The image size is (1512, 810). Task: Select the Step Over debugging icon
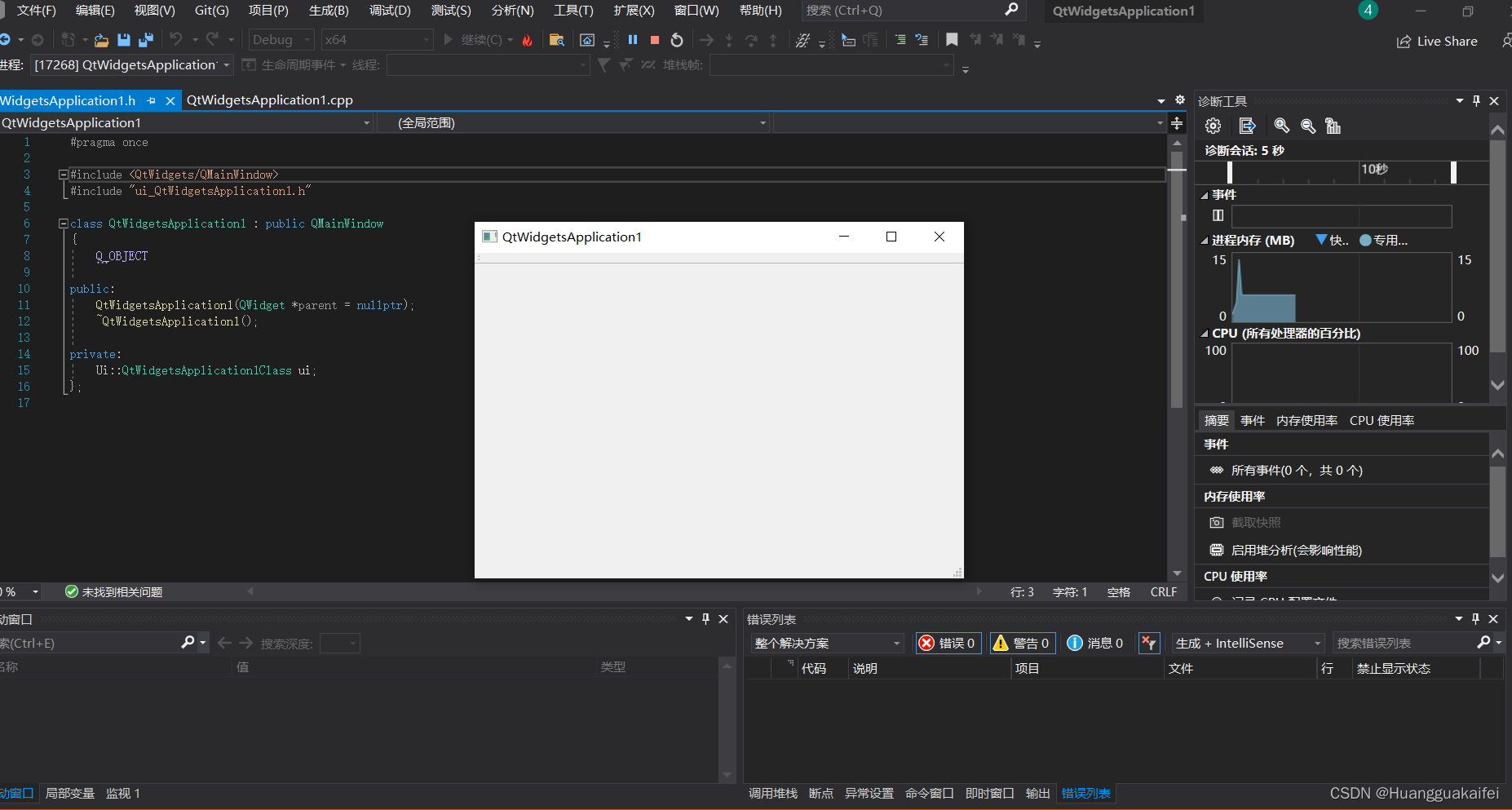pos(751,39)
